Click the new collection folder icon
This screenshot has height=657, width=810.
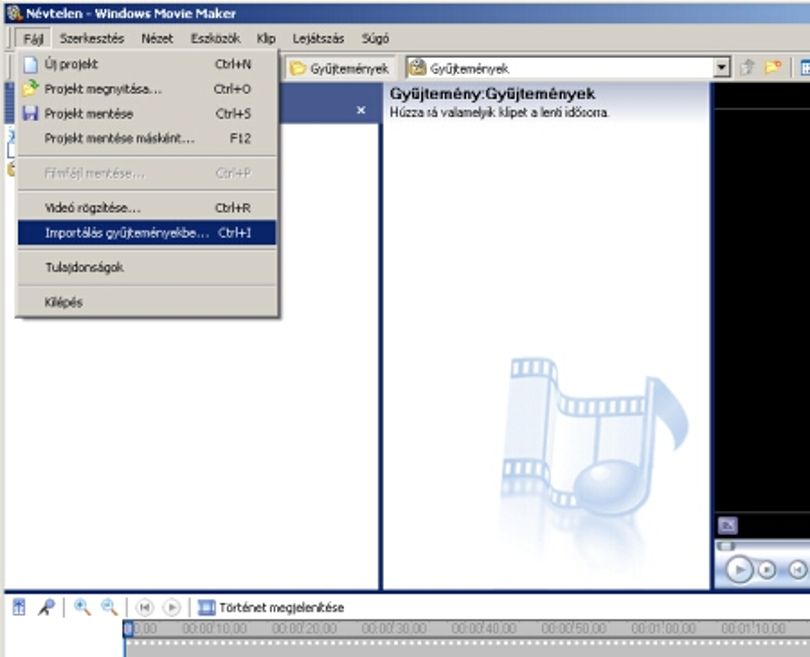(x=773, y=68)
